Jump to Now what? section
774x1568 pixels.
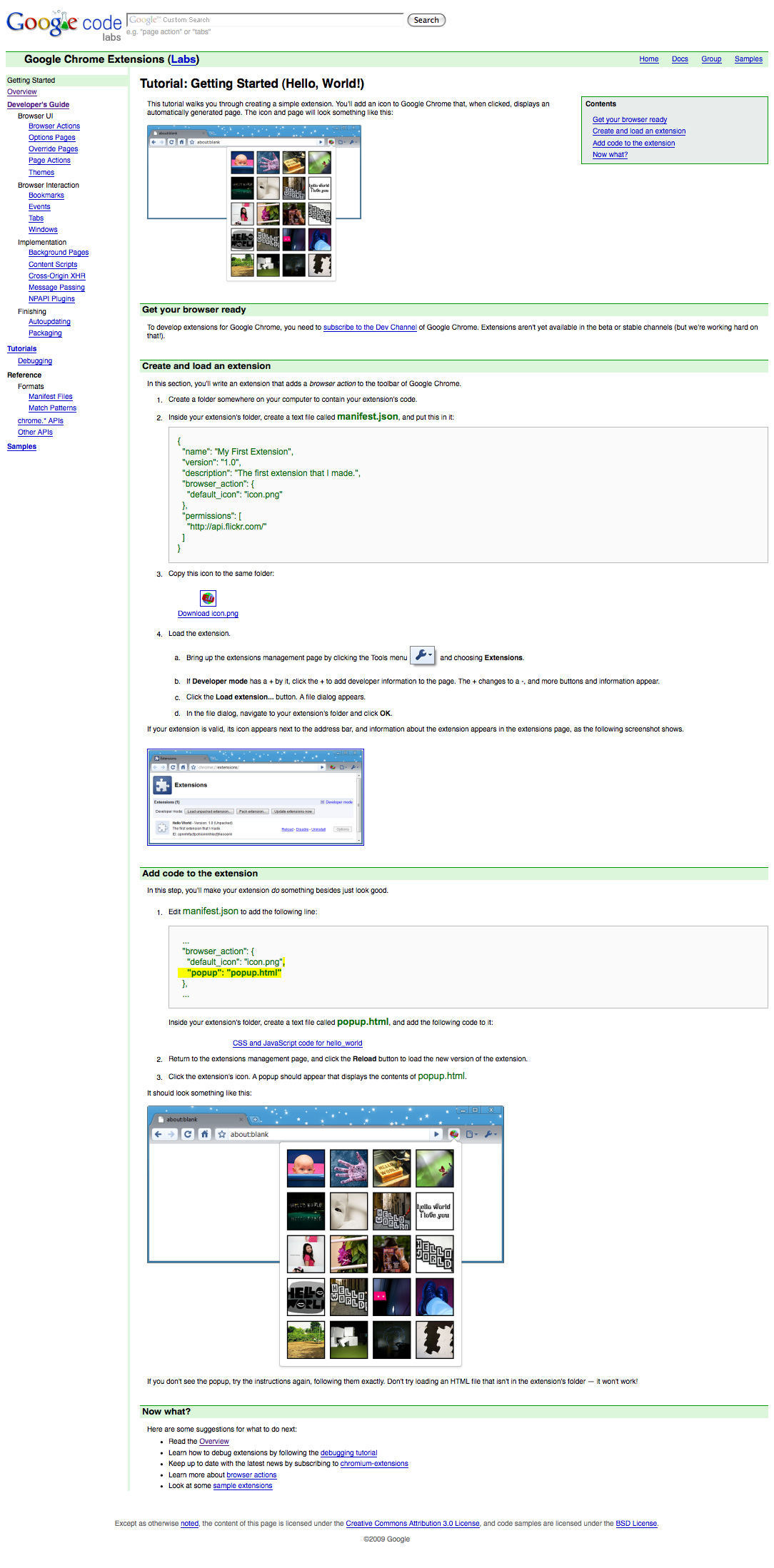point(610,155)
